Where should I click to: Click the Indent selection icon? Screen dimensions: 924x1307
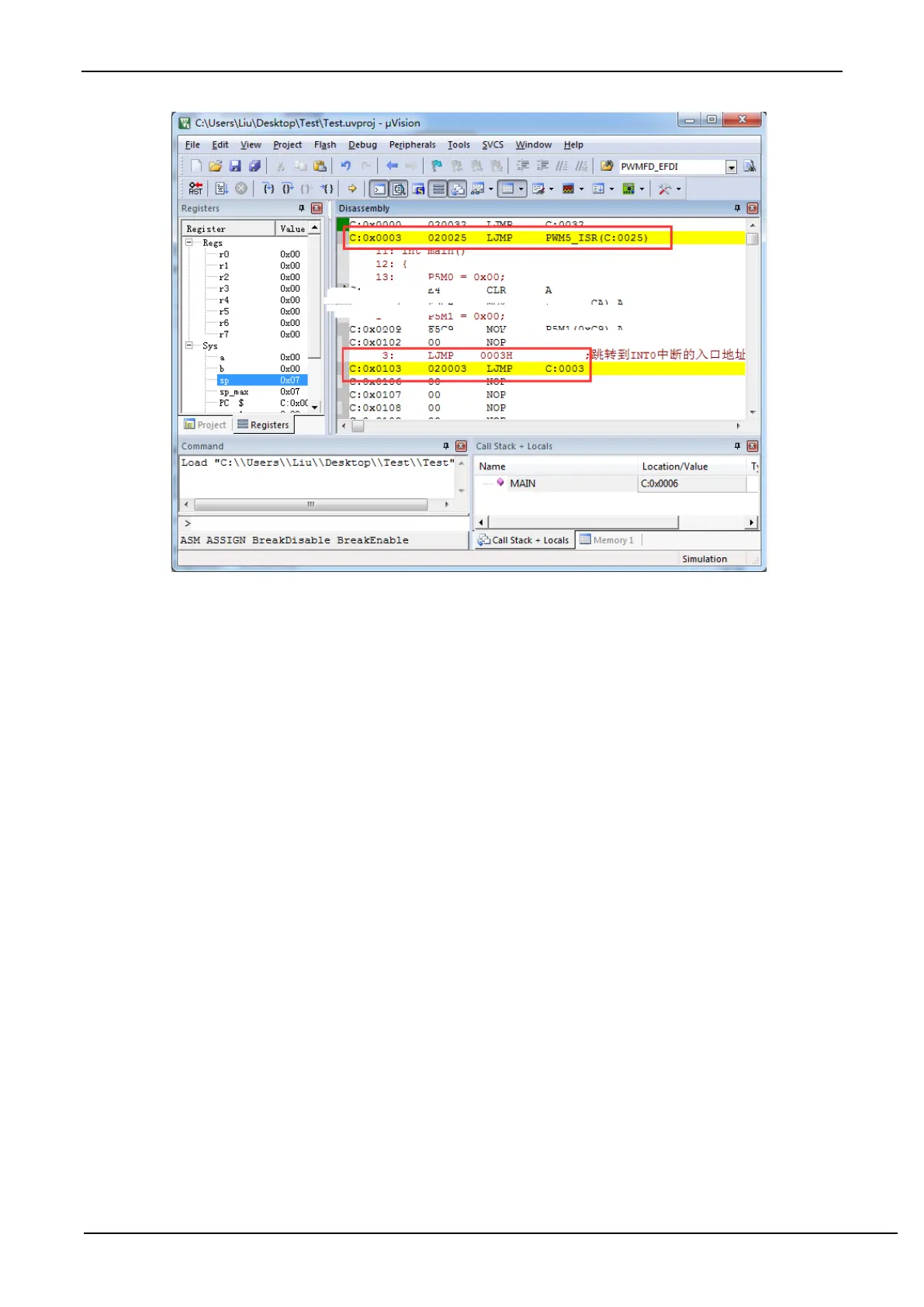[523, 166]
